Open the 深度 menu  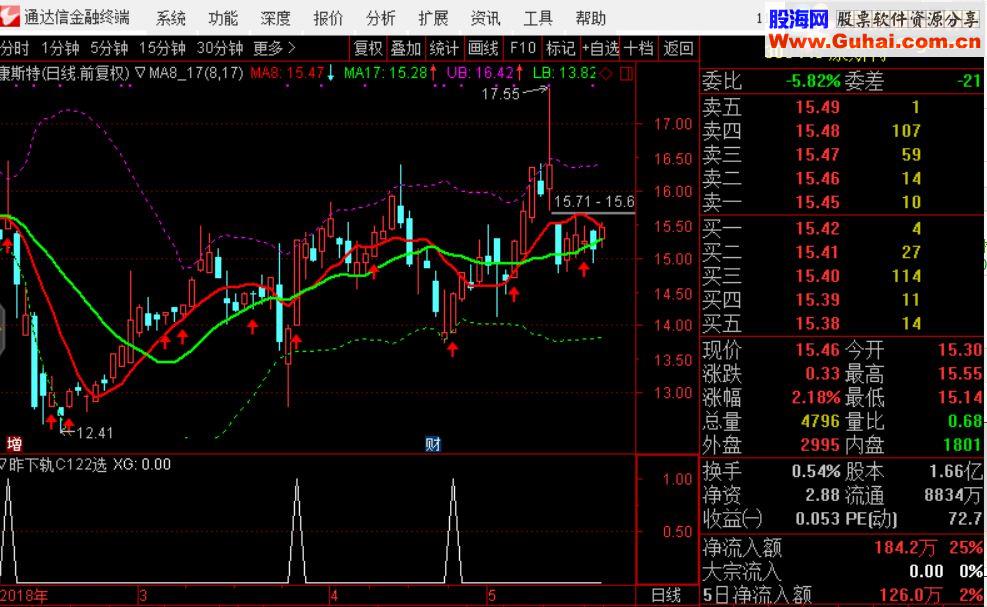(276, 18)
